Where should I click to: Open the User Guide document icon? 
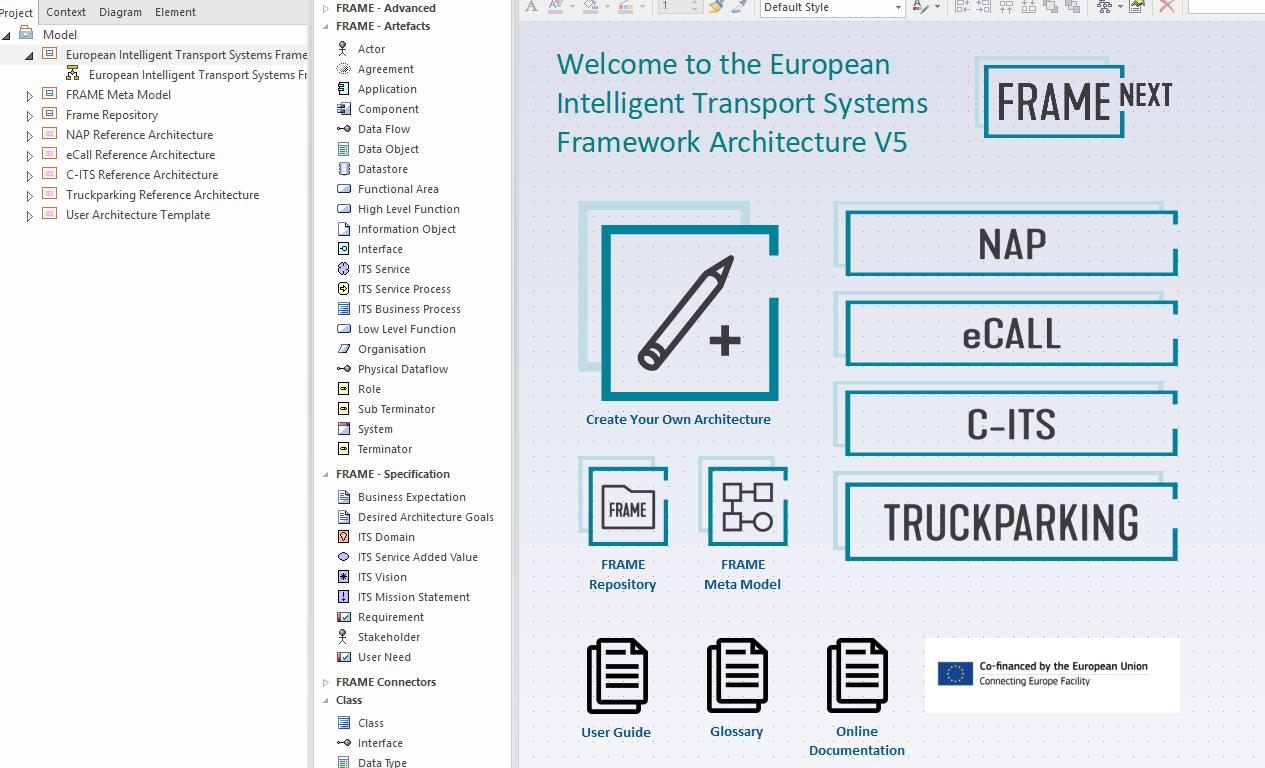click(x=617, y=677)
